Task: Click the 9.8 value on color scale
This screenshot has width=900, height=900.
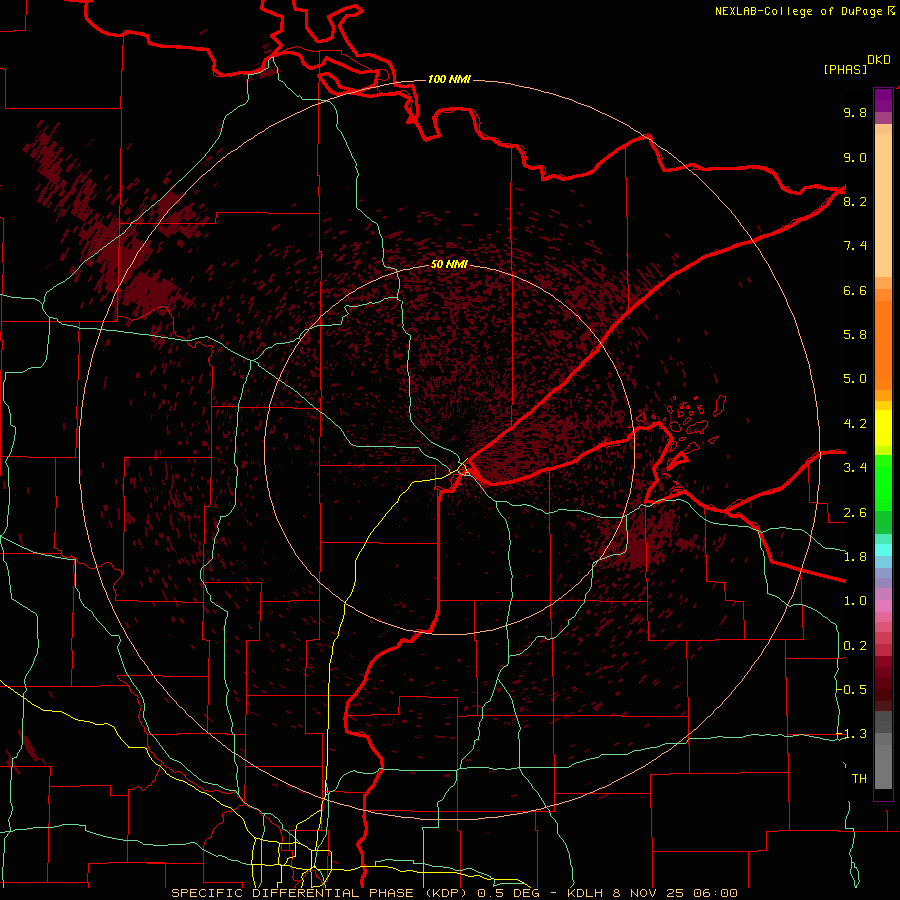Action: tap(855, 112)
